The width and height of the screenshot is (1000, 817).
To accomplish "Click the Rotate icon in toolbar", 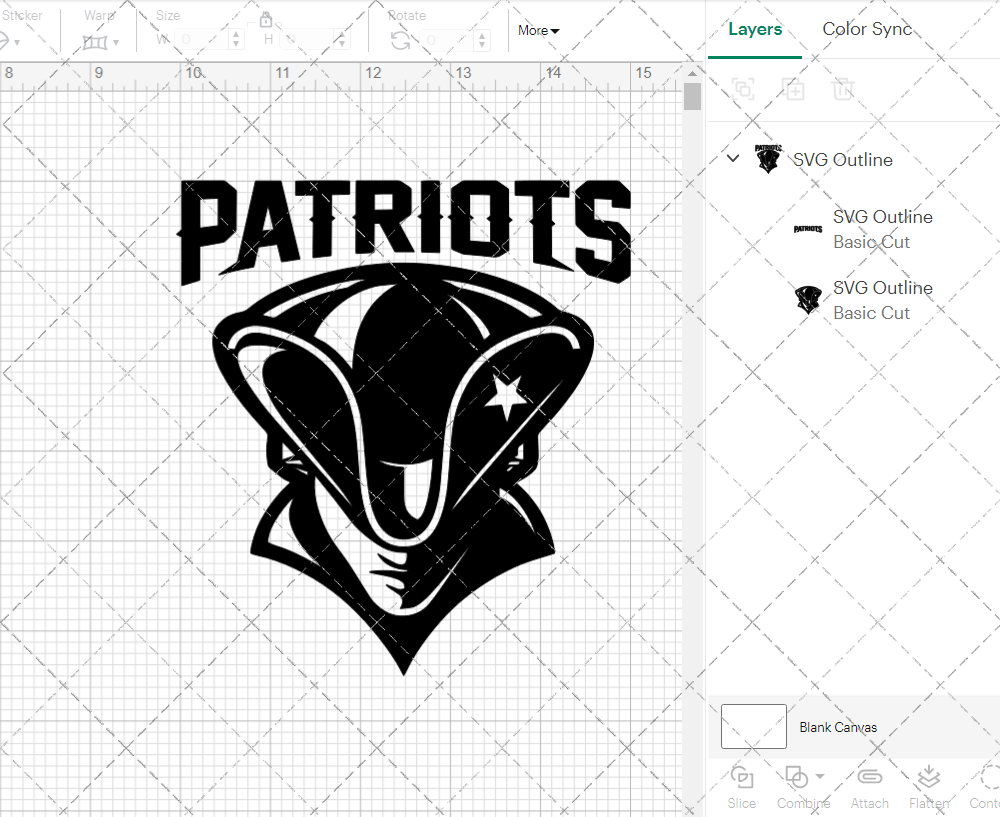I will coord(400,40).
